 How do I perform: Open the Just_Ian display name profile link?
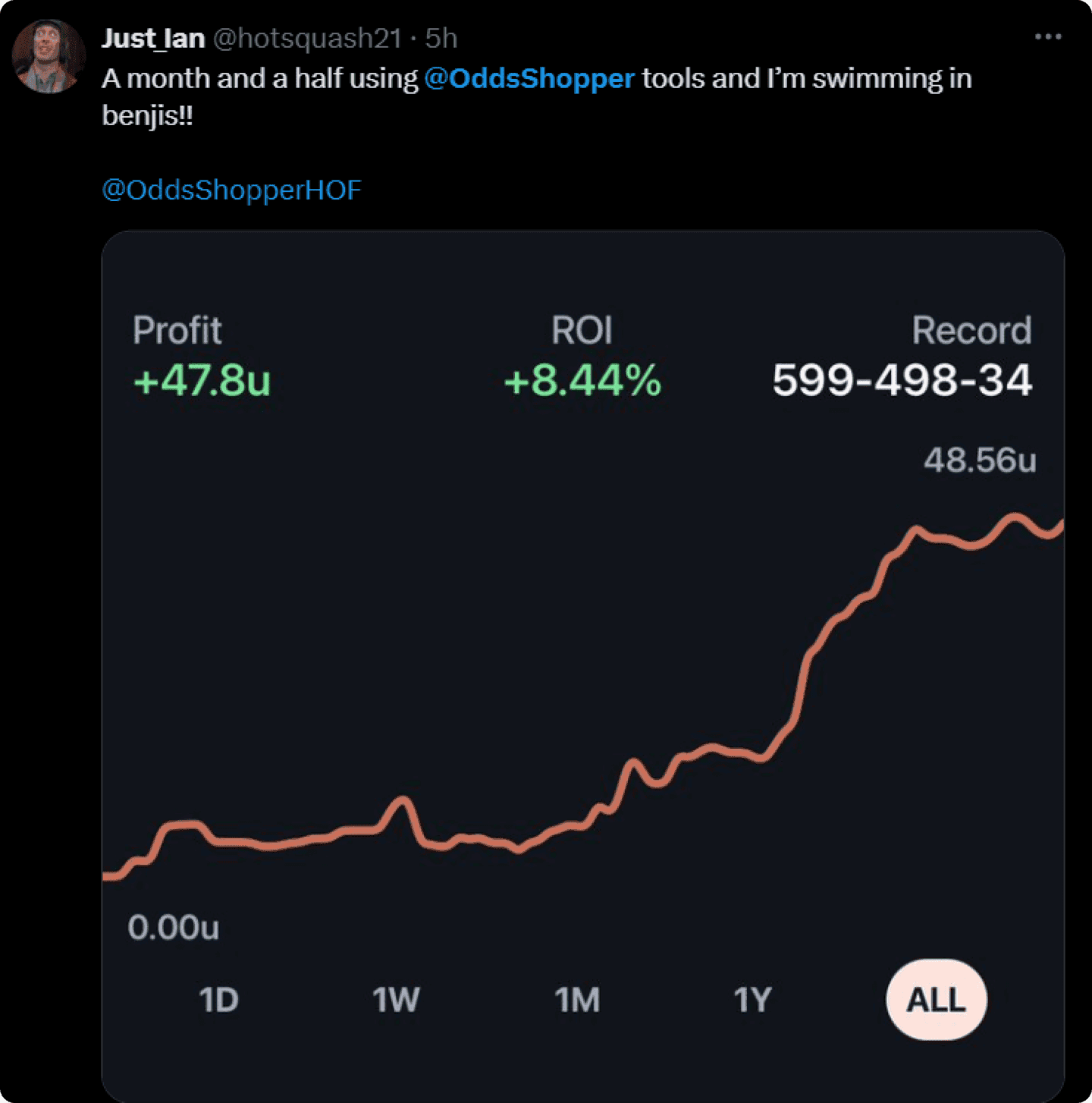(x=153, y=38)
